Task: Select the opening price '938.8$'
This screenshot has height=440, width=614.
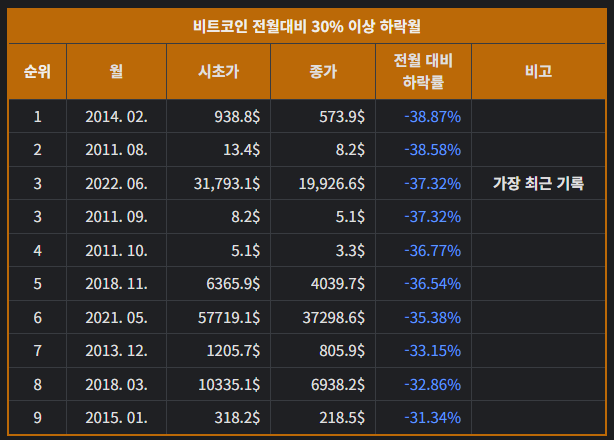Action: (x=237, y=117)
